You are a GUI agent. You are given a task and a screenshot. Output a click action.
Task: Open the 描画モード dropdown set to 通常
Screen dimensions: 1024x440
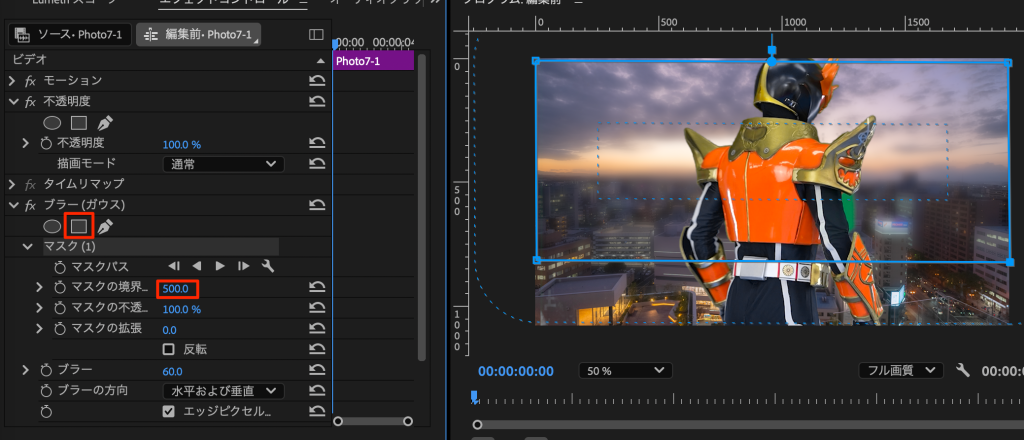coord(222,164)
